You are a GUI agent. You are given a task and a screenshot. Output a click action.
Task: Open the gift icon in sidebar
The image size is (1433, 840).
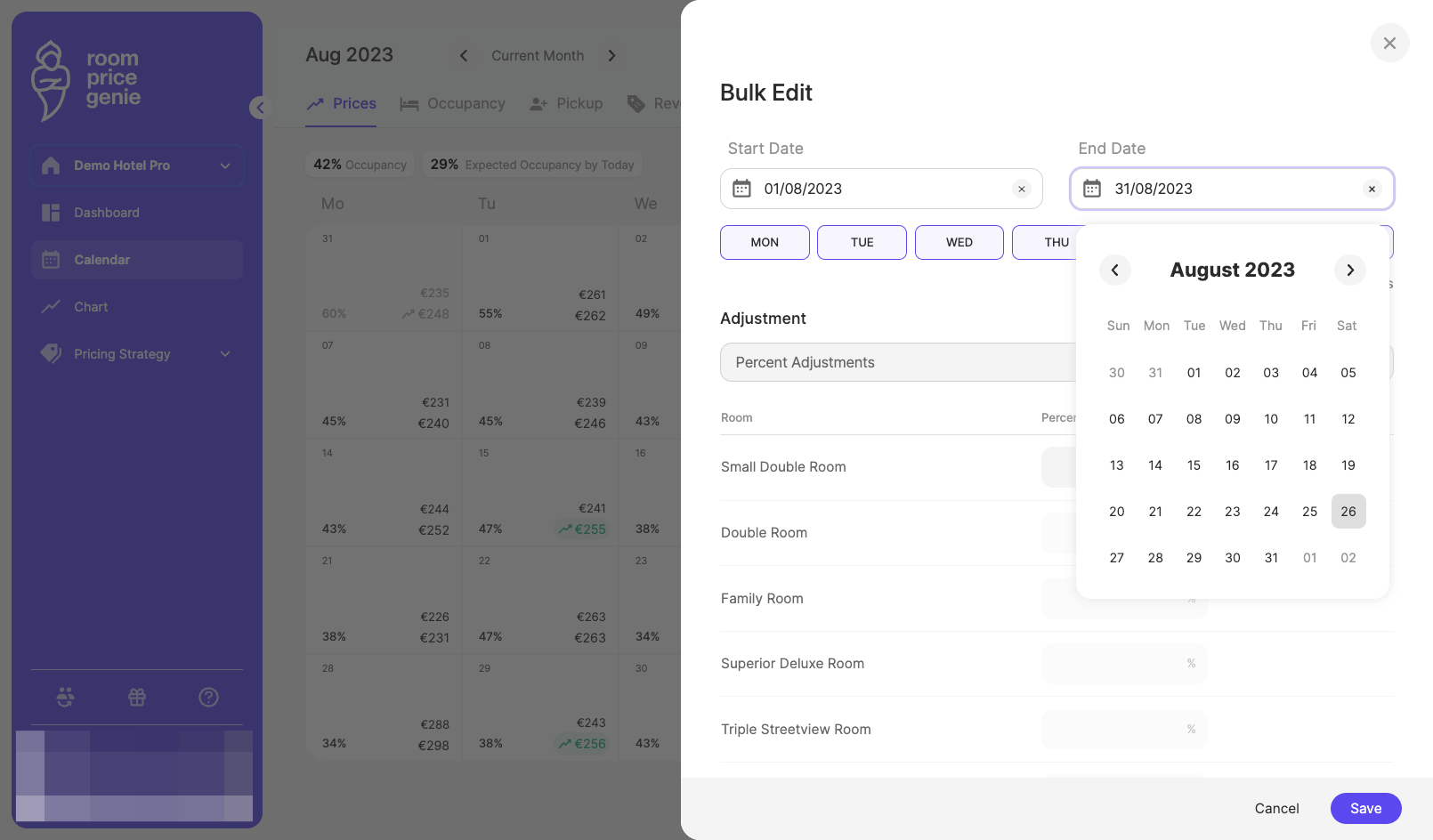point(137,697)
